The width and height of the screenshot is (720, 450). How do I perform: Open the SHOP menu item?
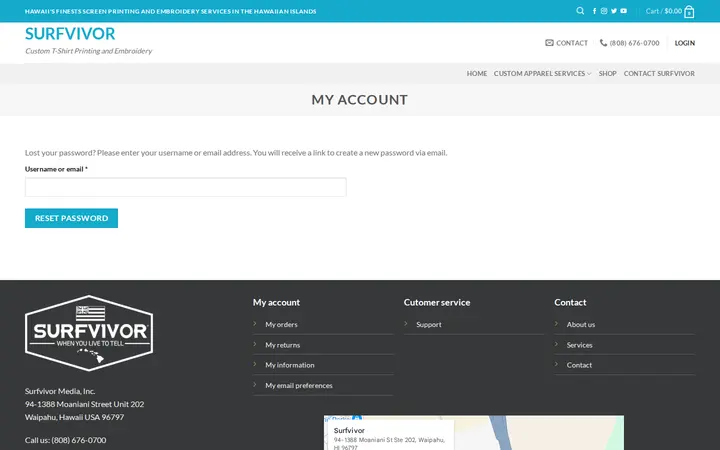pos(608,73)
